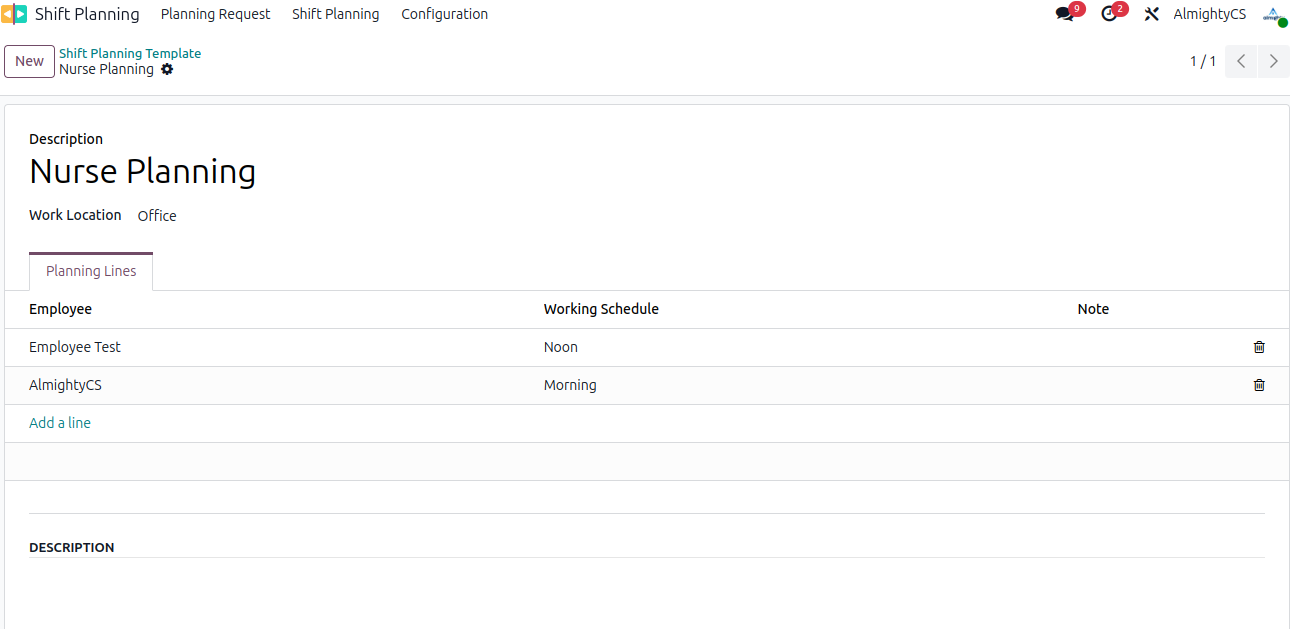Open the AlmightyCS user menu
The height and width of the screenshot is (629, 1290).
tap(1209, 14)
